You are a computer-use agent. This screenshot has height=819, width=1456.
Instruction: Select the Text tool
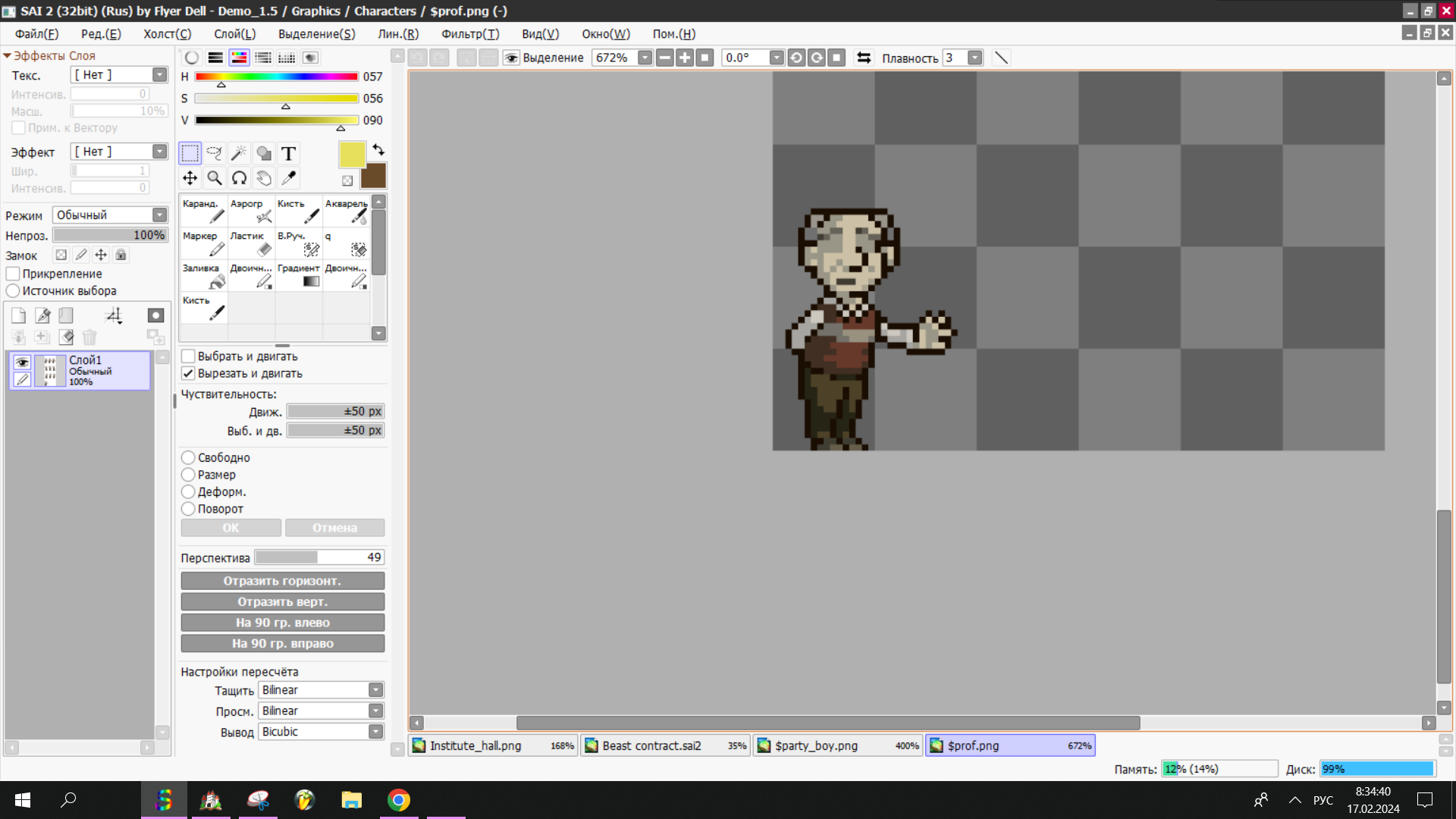click(x=288, y=154)
